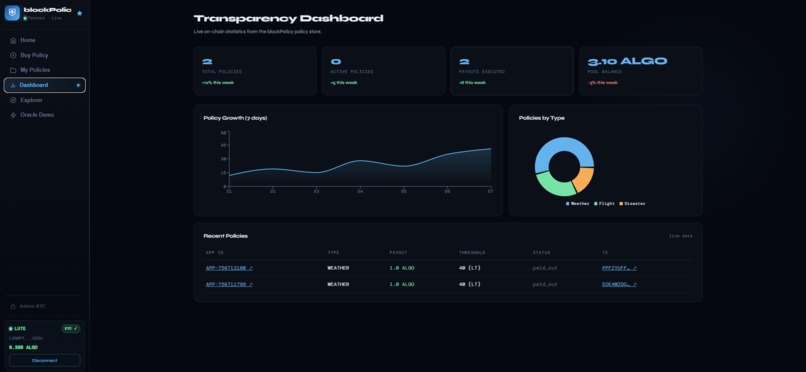Click 40 (LT) threshold in APP-756711799 row
Viewport: 806px width, 372px height.
[x=470, y=284]
